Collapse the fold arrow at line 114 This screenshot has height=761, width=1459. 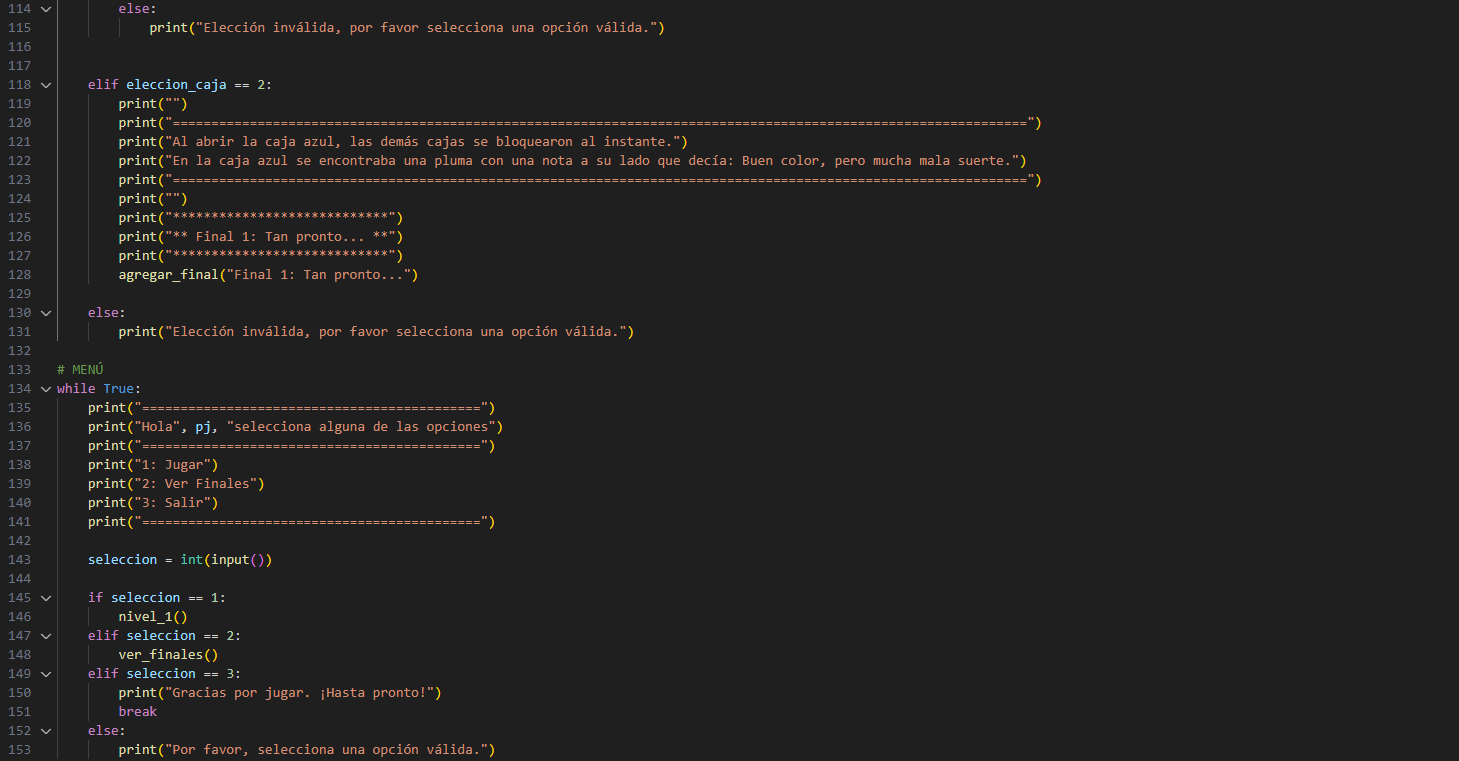point(46,9)
